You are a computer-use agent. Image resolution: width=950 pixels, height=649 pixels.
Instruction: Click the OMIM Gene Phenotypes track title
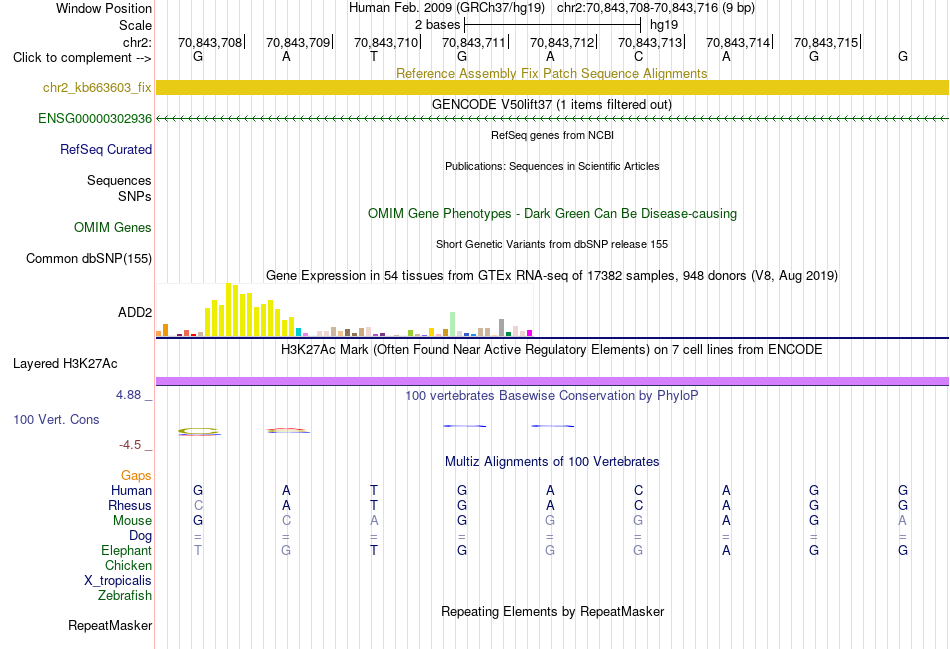(x=552, y=213)
